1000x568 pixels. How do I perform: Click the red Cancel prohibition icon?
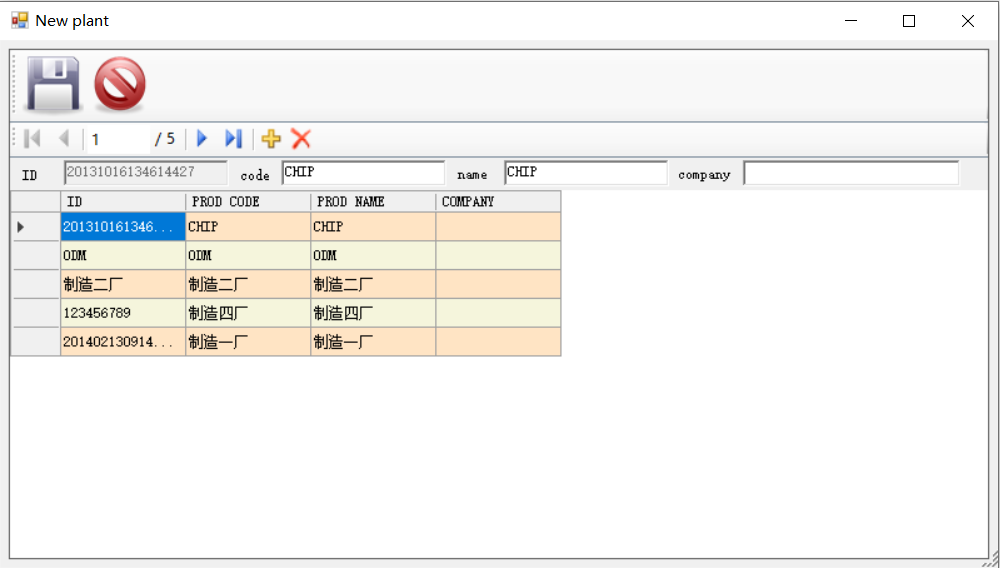click(120, 84)
